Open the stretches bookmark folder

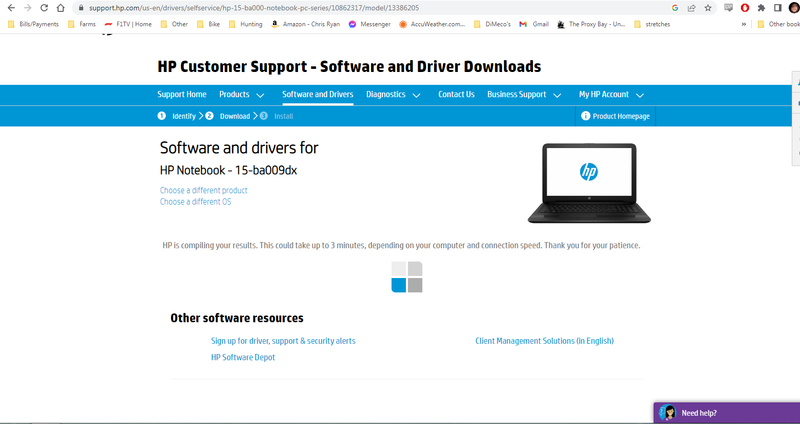coord(652,24)
